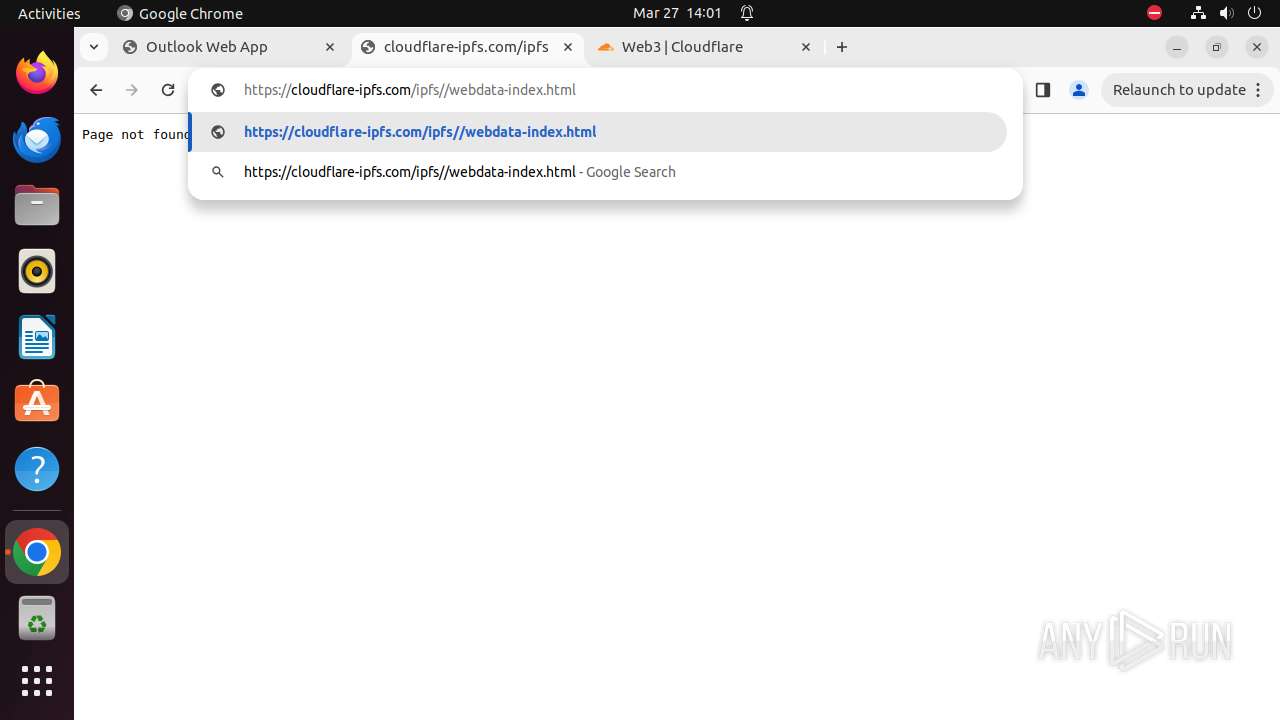Minimize the Chrome window
The height and width of the screenshot is (720, 1280).
1177,47
